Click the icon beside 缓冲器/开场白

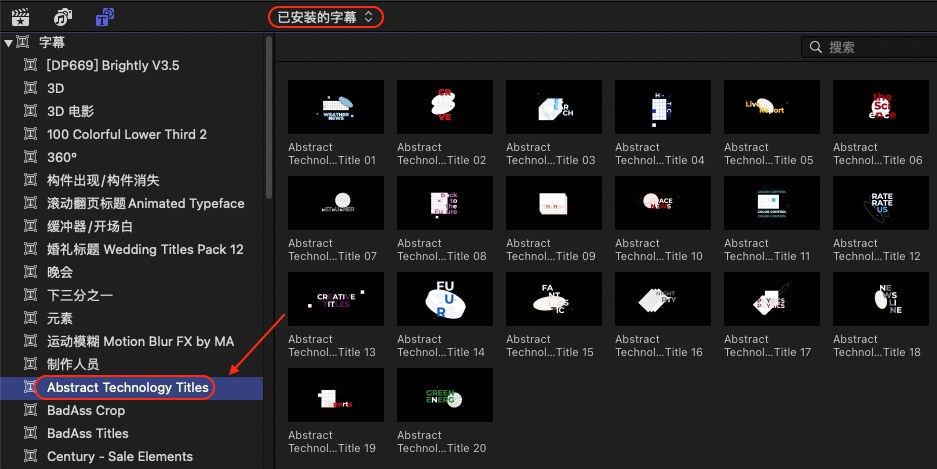(30, 226)
